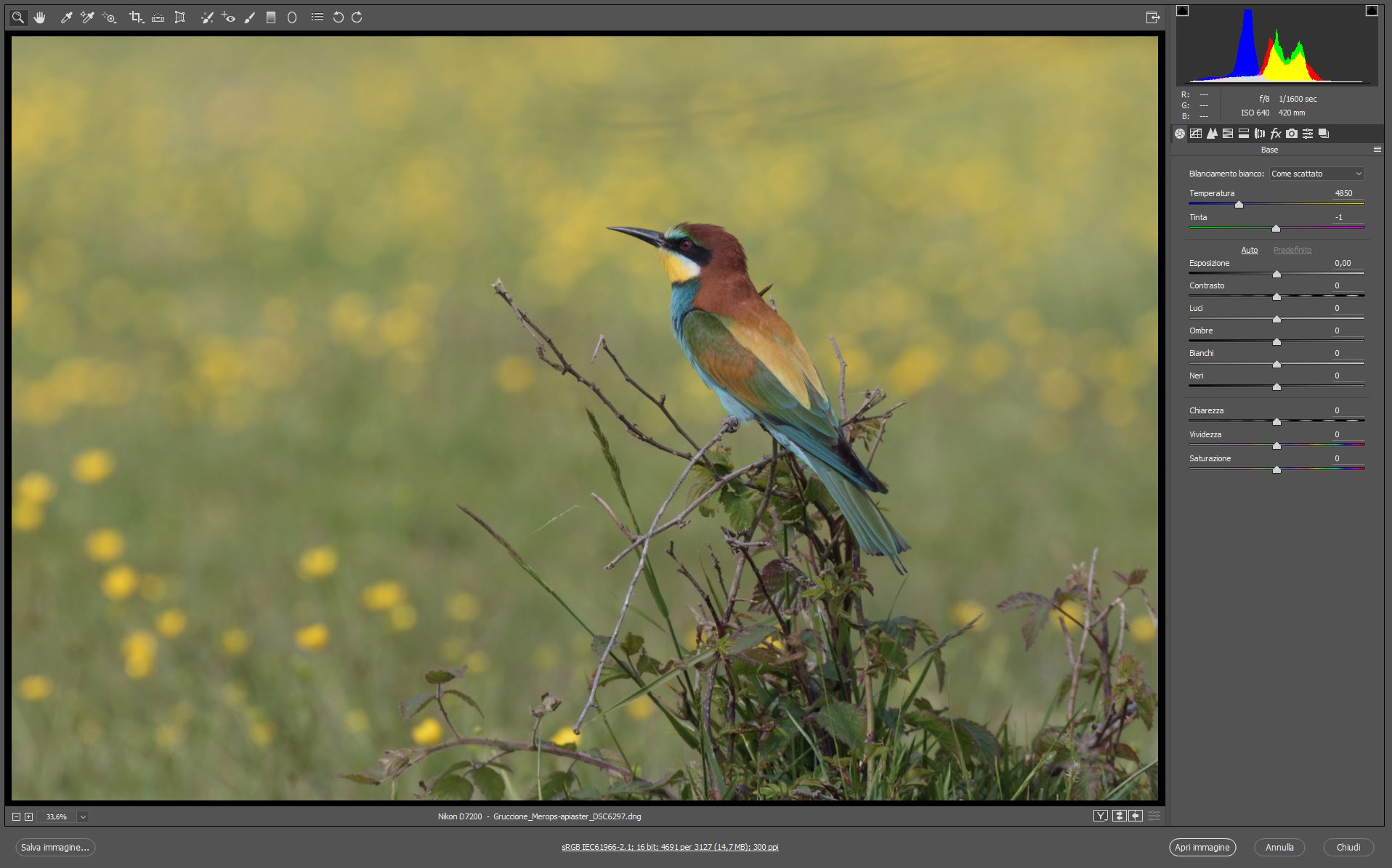Open the sRGB workflow options link

670,847
